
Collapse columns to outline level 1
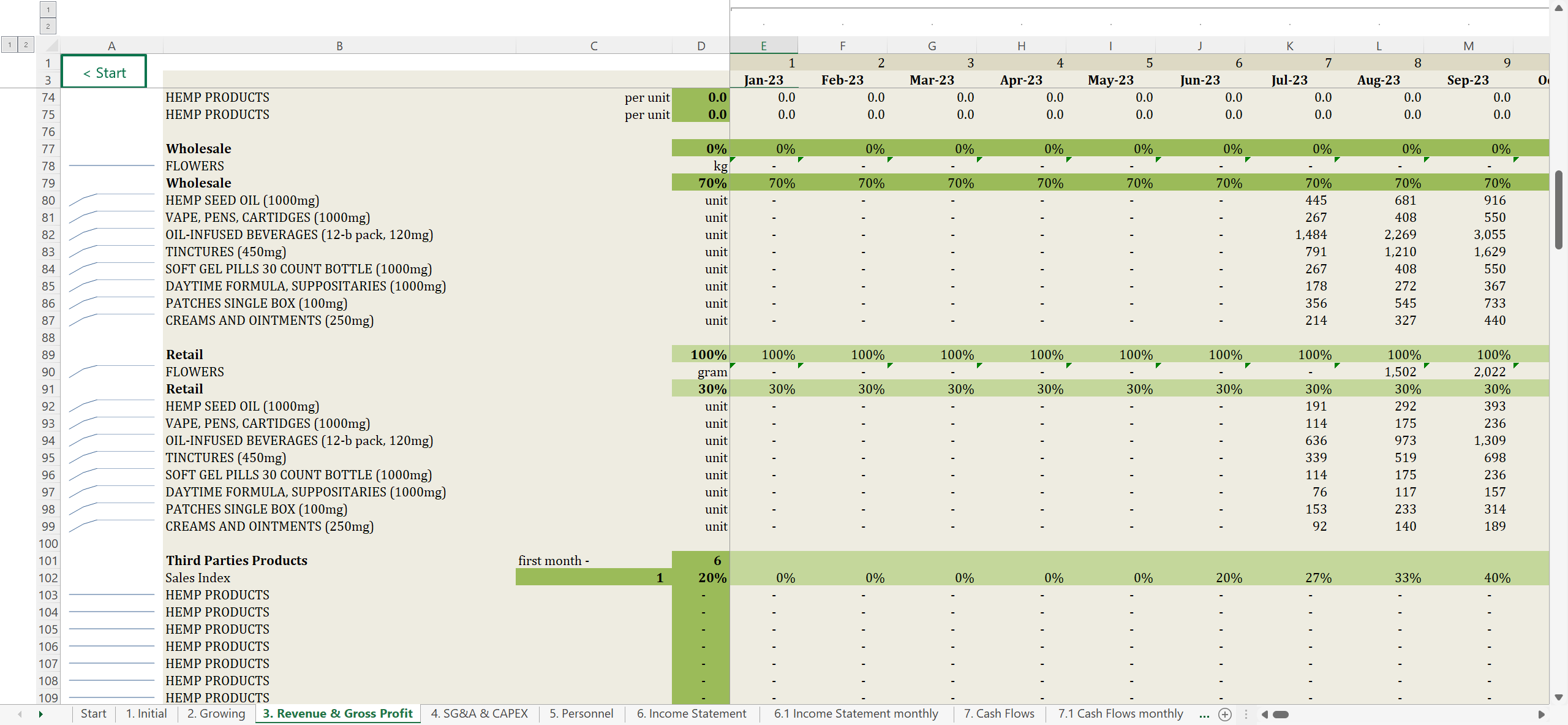[x=48, y=10]
